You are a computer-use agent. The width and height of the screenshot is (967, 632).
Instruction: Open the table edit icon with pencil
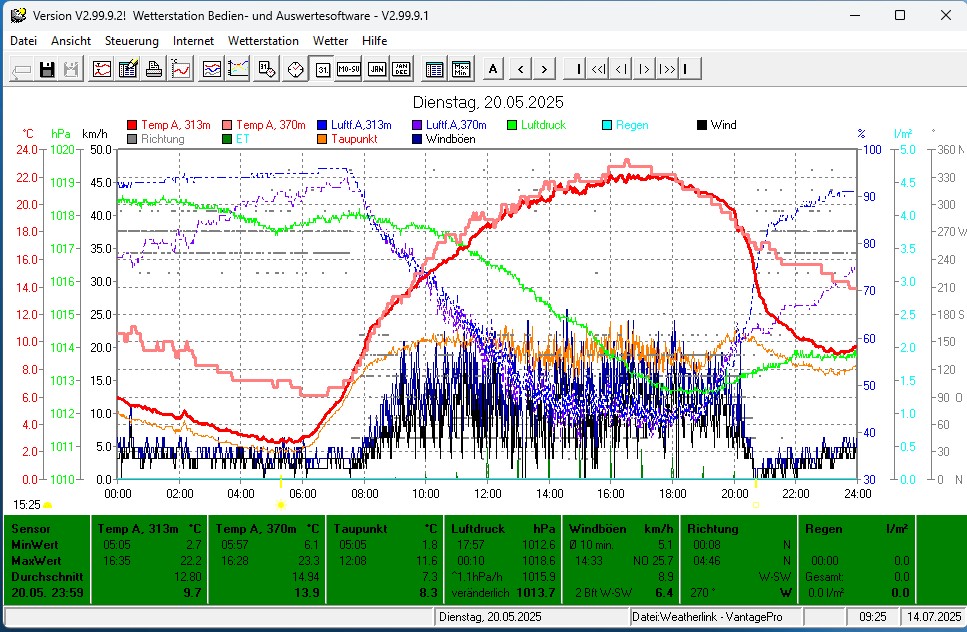(x=128, y=69)
